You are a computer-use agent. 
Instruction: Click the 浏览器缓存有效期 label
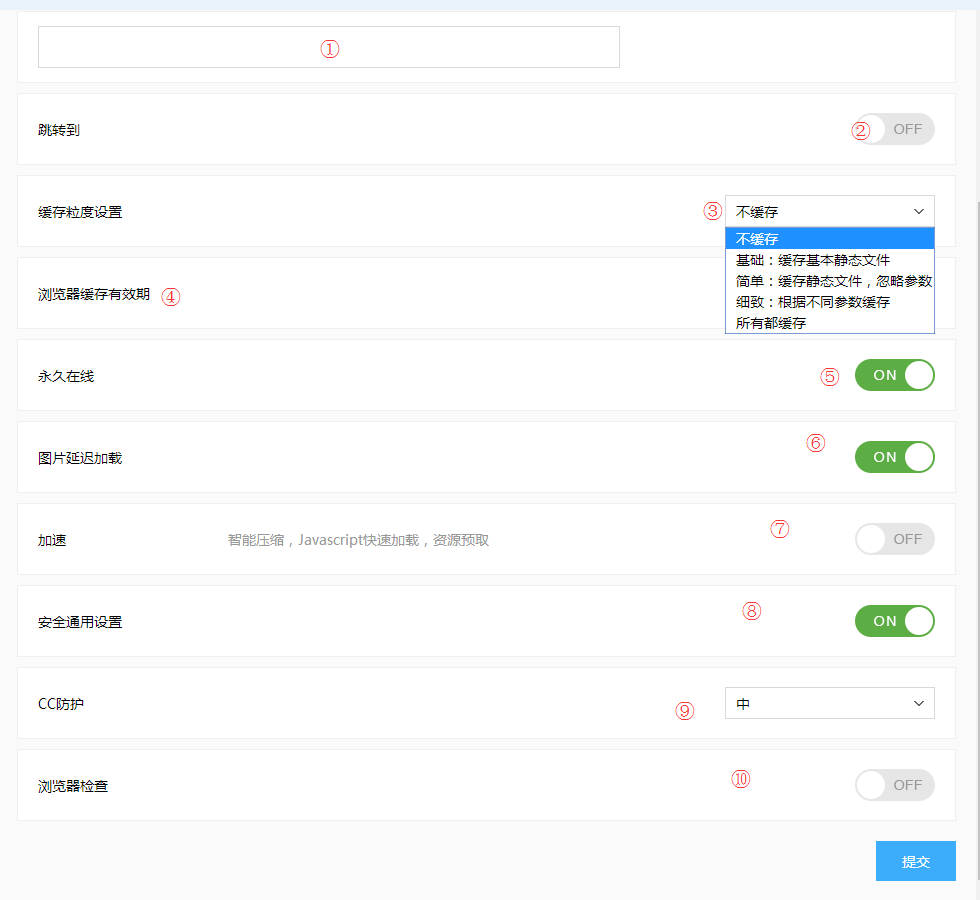(x=94, y=294)
